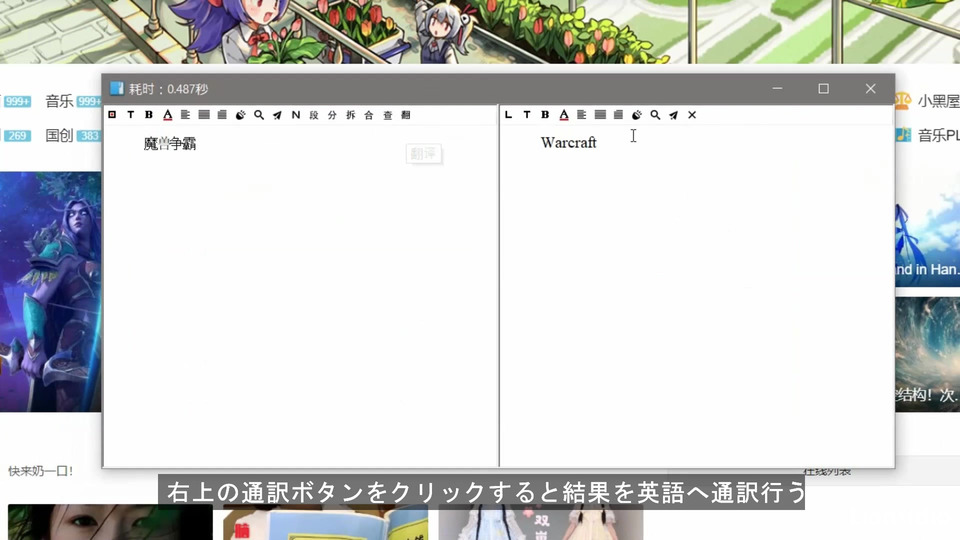Screen dimensions: 960x540
Task: Click the T font icon in left pane
Action: tap(130, 114)
